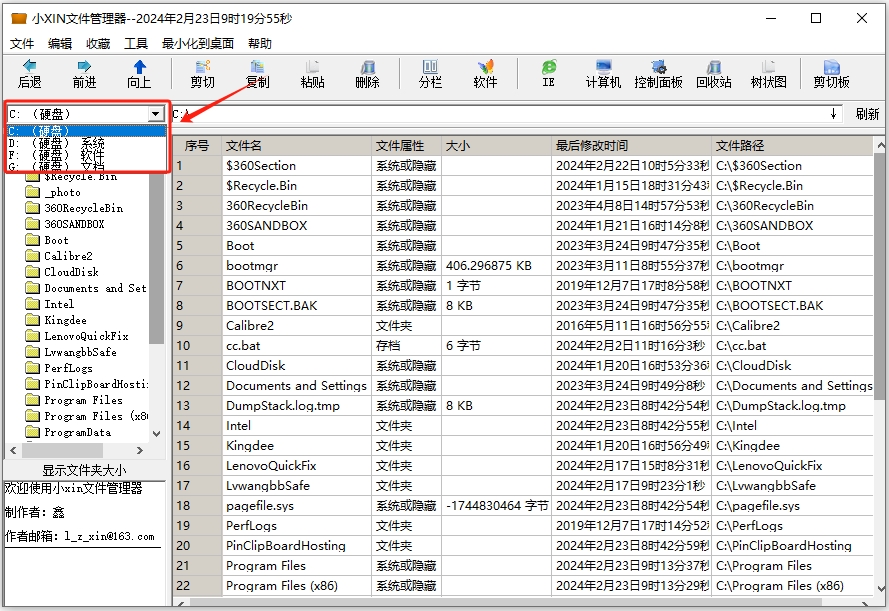Screen dimensions: 889x611
Task: Sort by 大小 column header
Action: pos(496,146)
